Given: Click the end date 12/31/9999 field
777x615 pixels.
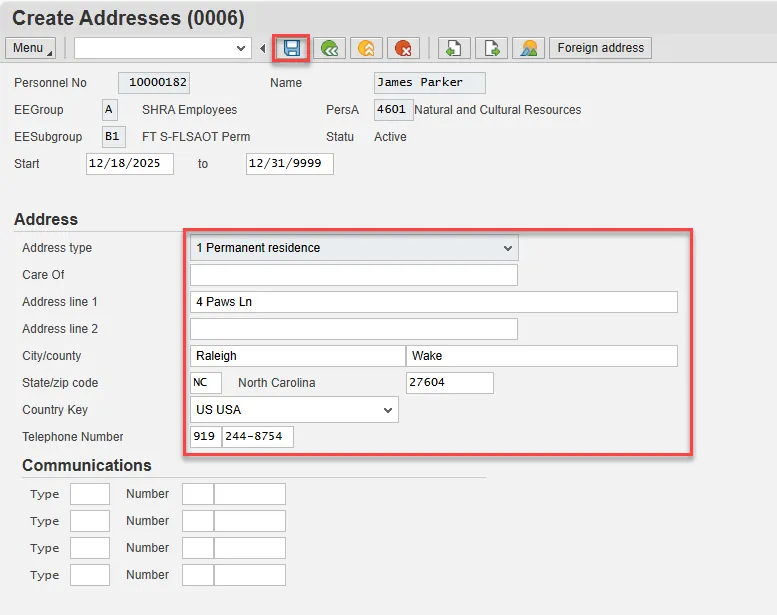Looking at the screenshot, I should pos(289,164).
